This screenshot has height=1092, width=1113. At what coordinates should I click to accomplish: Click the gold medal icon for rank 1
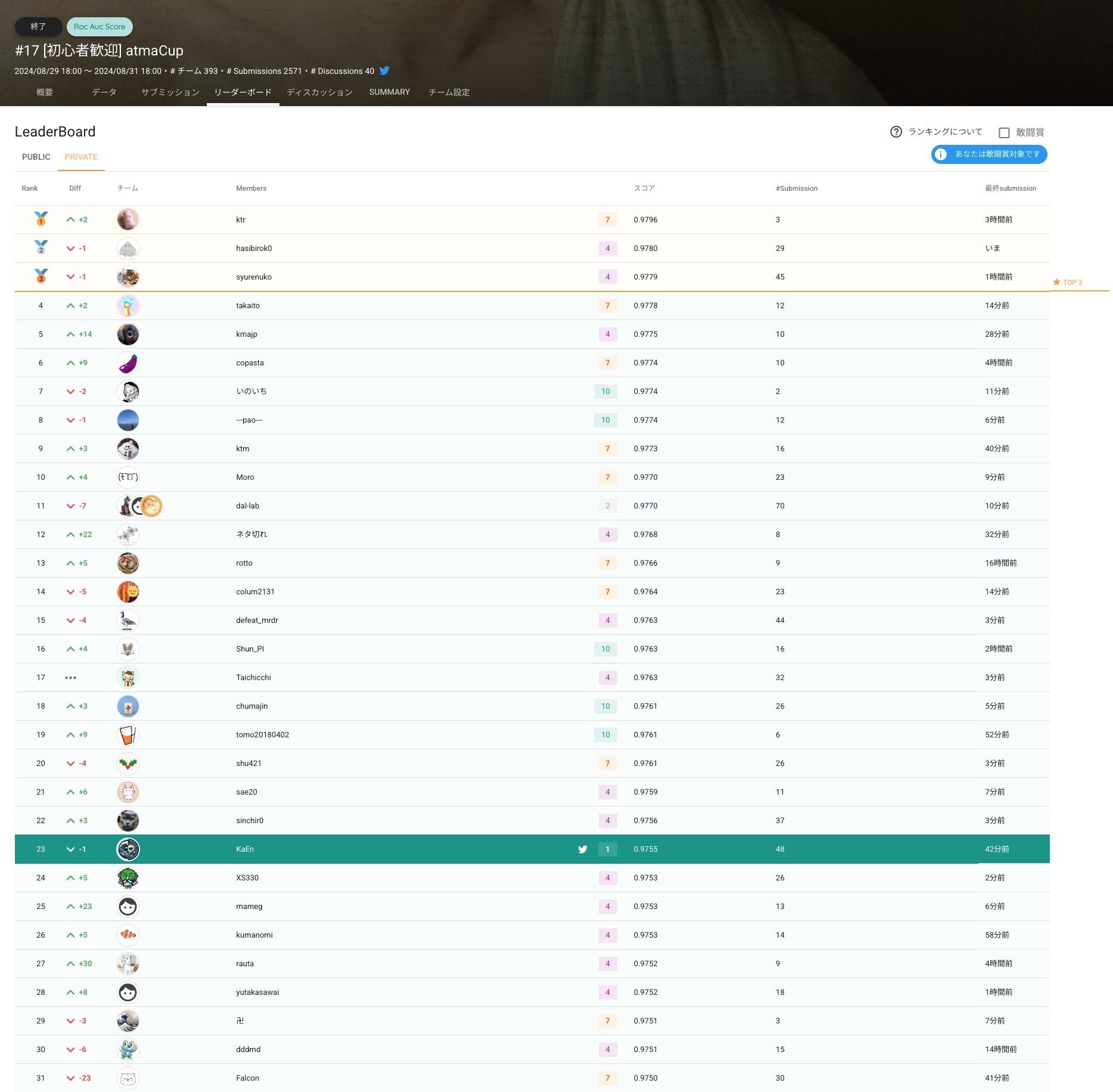(41, 219)
